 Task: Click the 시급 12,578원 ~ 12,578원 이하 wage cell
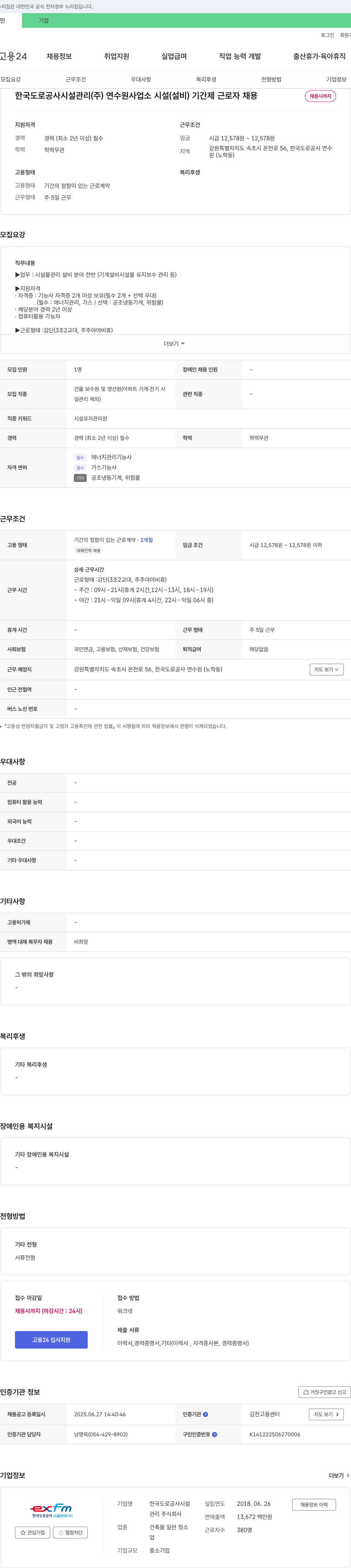tap(286, 545)
